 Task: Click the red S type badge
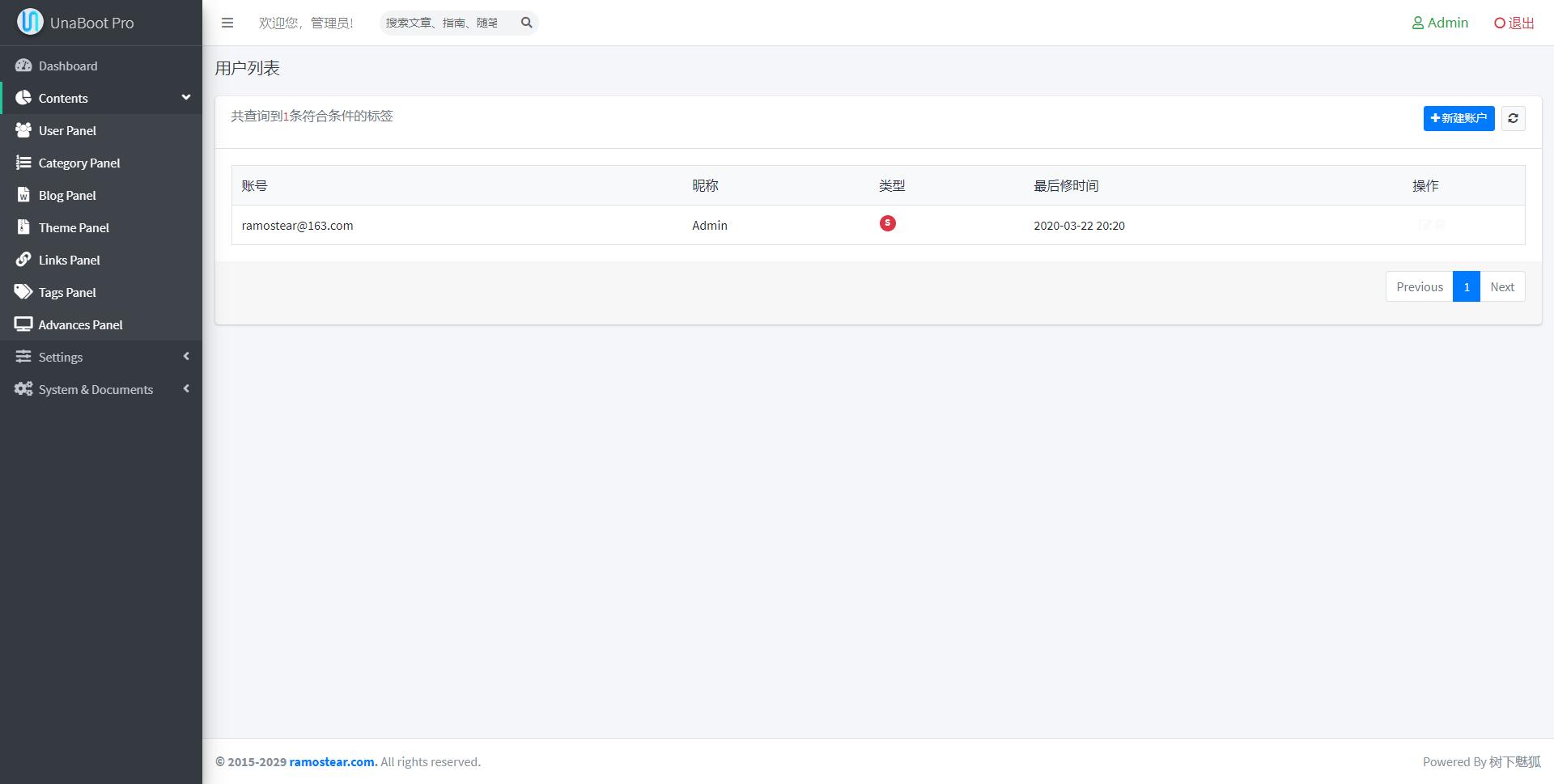[887, 223]
